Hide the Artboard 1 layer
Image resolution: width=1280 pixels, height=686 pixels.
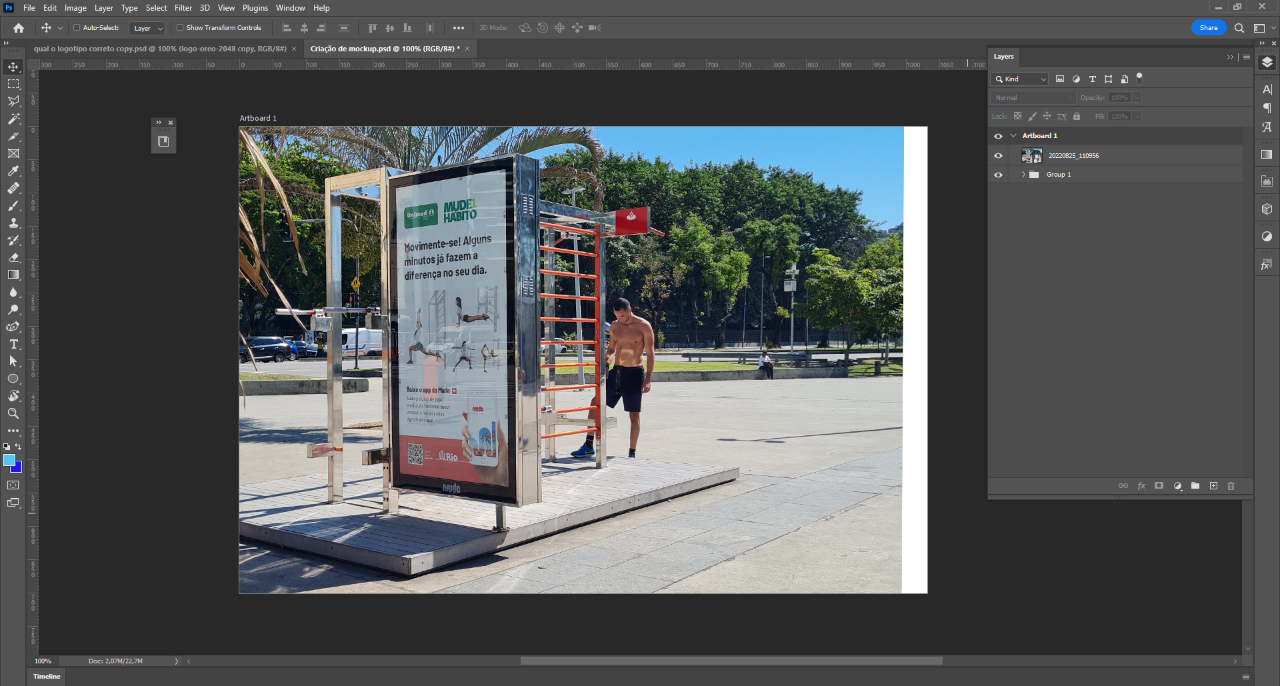point(998,136)
